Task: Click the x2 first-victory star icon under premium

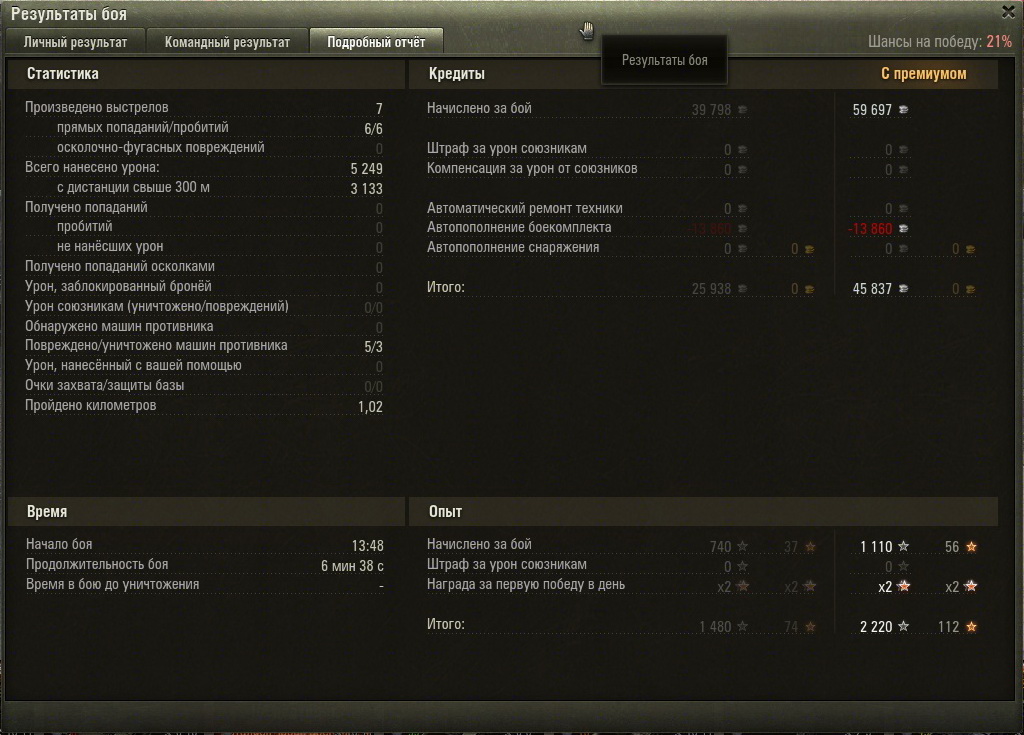Action: 903,586
